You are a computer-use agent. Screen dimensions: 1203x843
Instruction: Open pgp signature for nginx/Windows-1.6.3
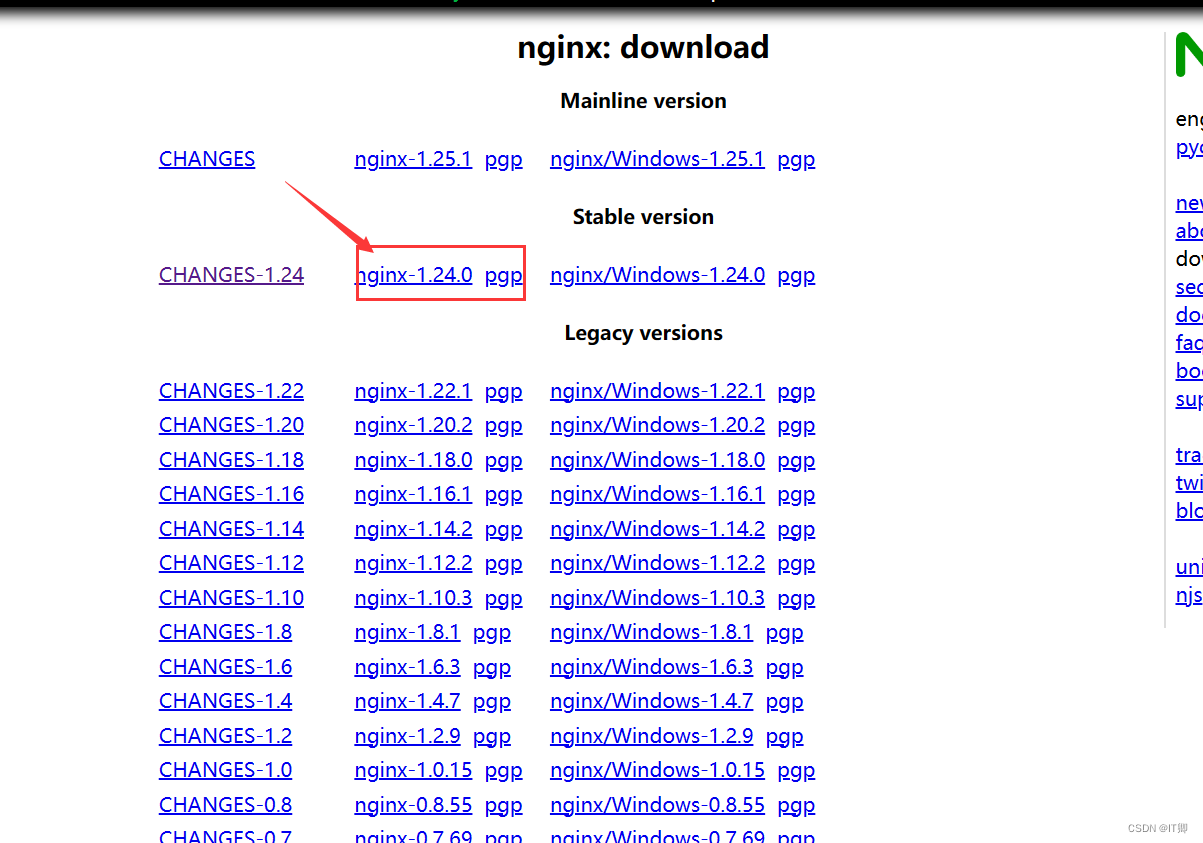click(785, 667)
